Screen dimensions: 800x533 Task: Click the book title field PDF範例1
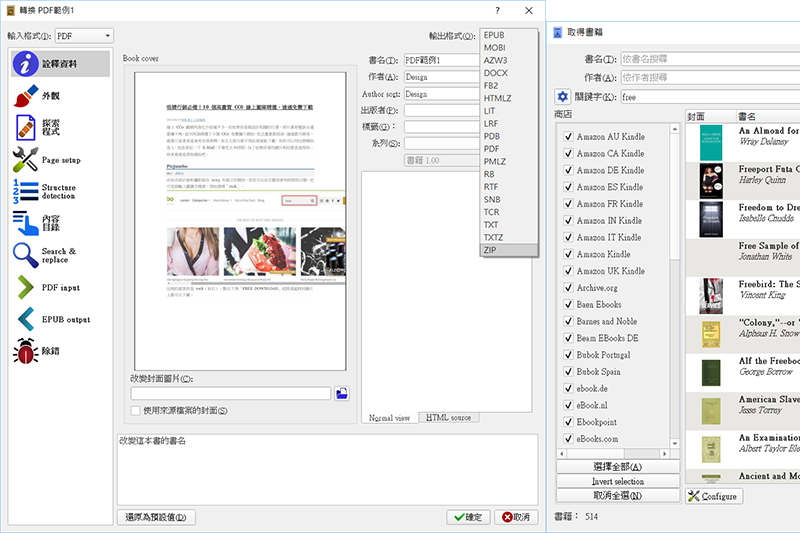[x=442, y=60]
